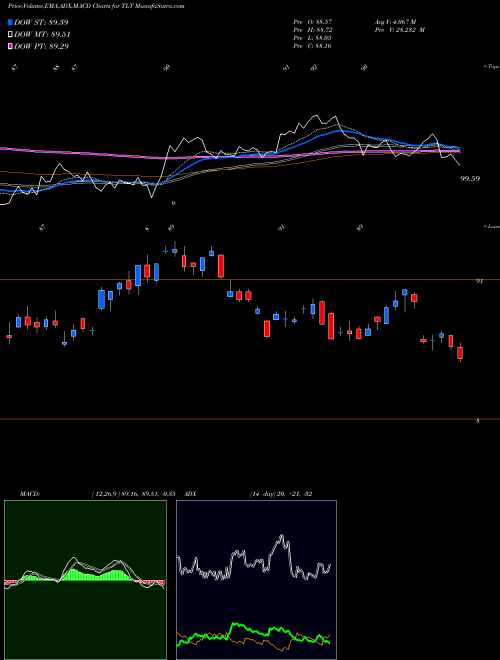Viewport: 500px width, 660px height.
Task: Click the MACD (12,26,9) parameters text
Action: click(x=133, y=494)
